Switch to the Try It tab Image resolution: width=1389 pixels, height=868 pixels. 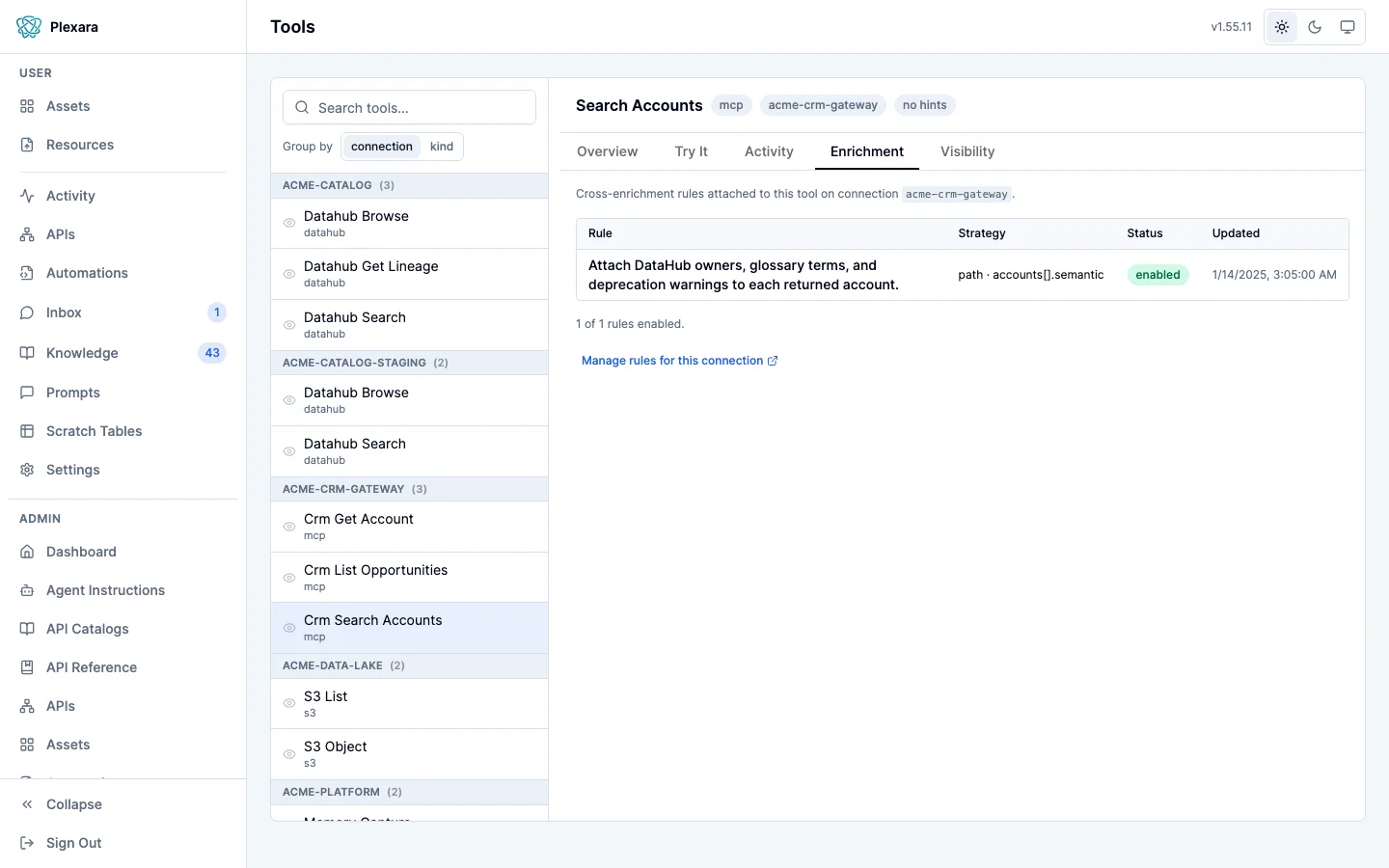691,151
